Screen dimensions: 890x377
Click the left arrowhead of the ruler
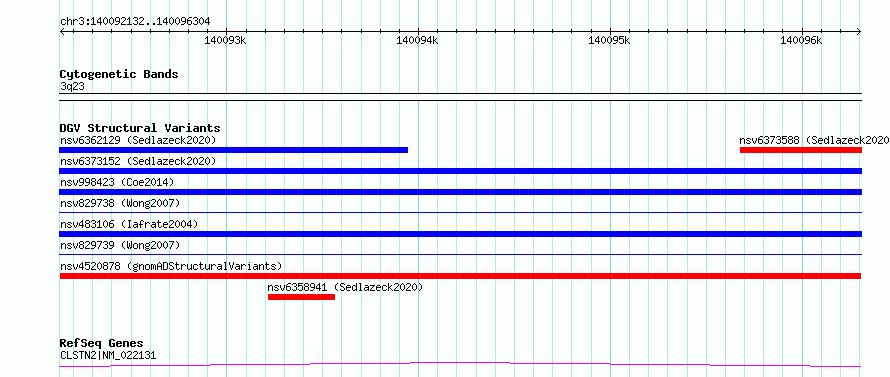pyautogui.click(x=62, y=31)
